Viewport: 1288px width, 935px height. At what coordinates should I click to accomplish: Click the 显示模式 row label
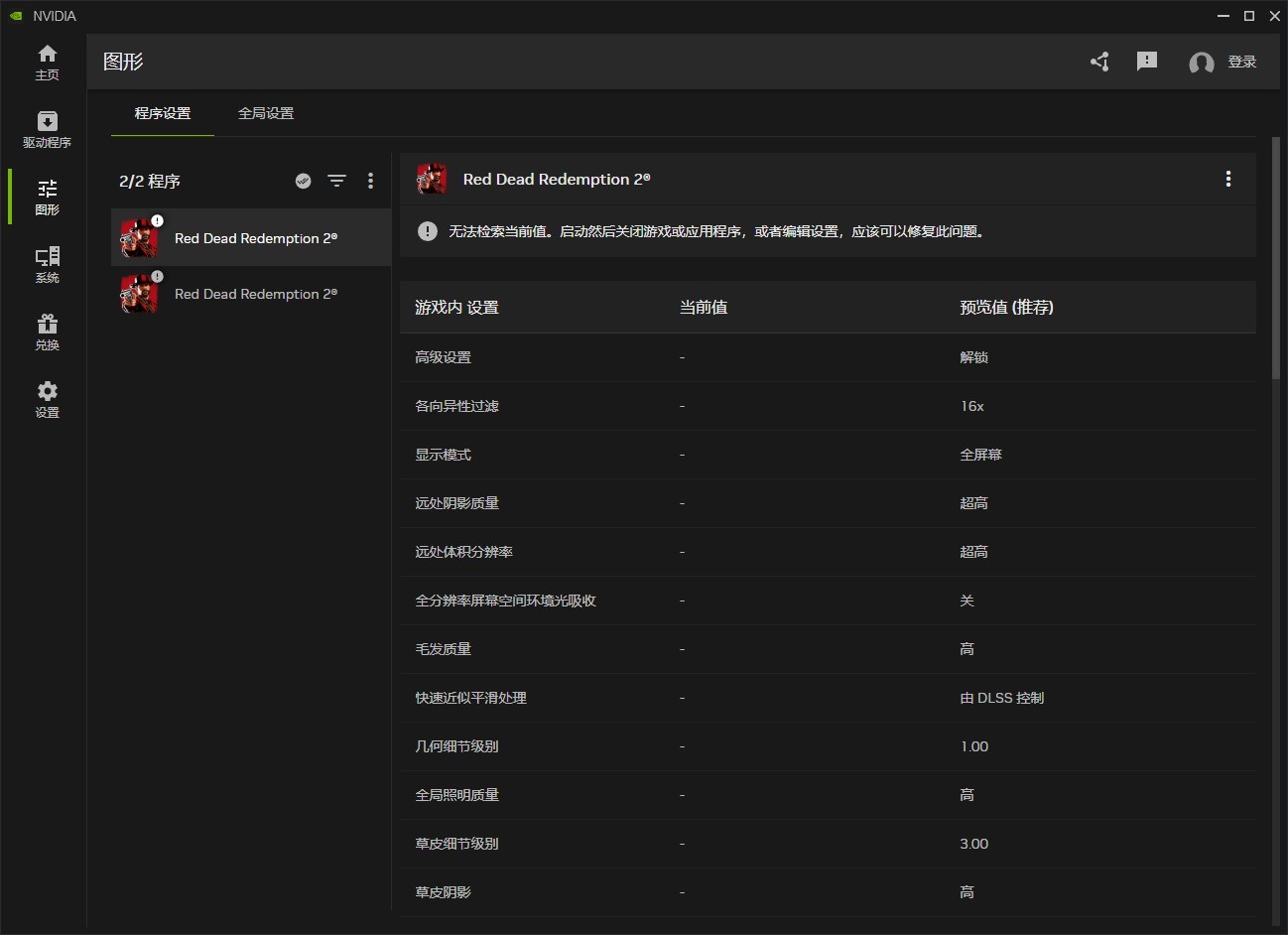point(443,455)
